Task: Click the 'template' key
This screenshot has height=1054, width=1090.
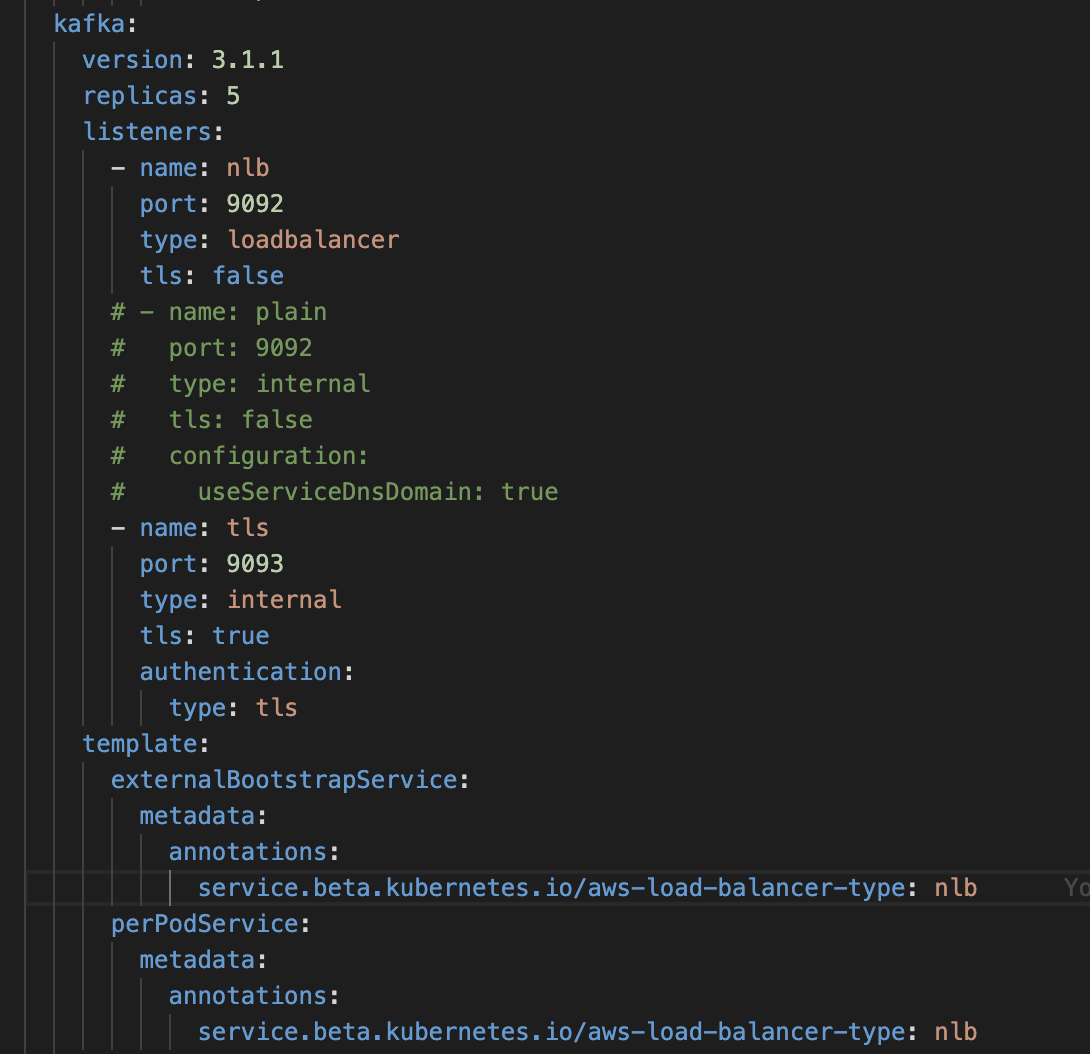Action: click(140, 744)
